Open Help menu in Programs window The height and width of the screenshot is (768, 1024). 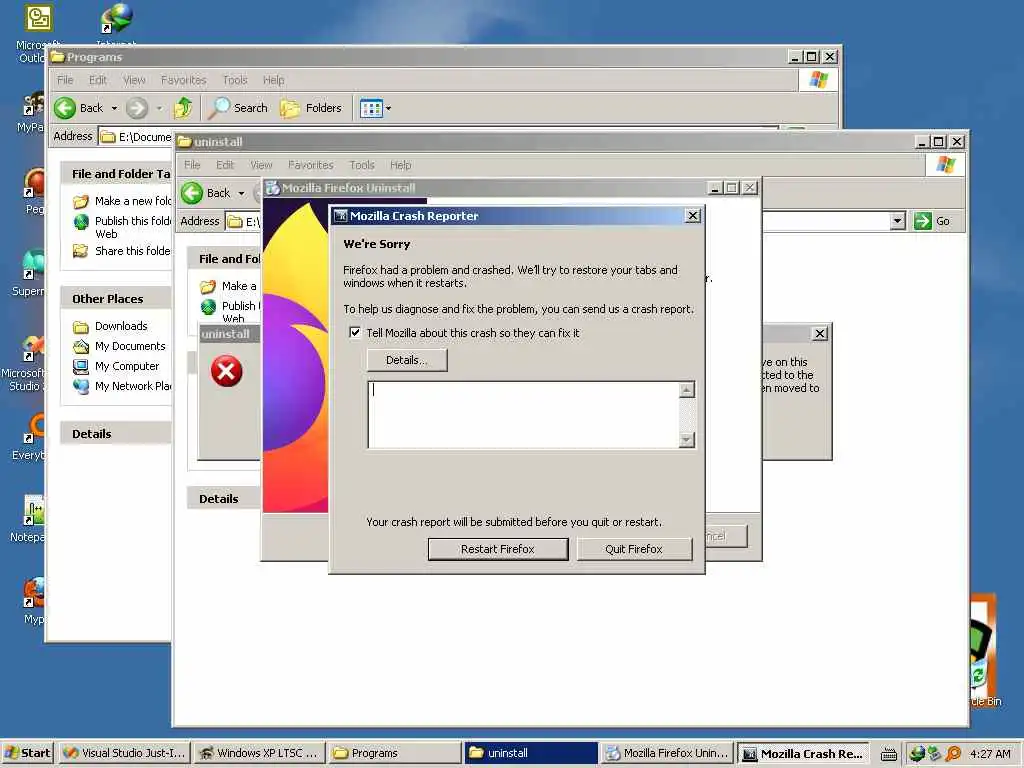point(274,80)
